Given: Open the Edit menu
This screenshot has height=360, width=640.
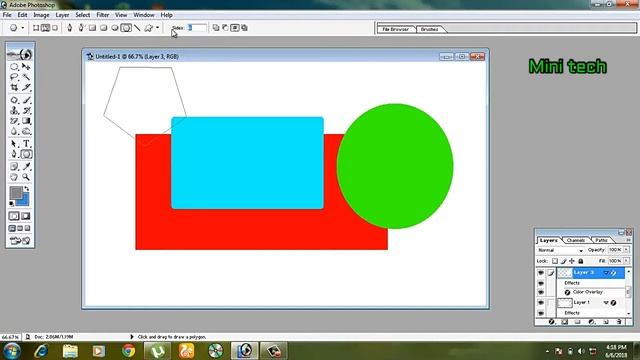Looking at the screenshot, I should coord(22,15).
